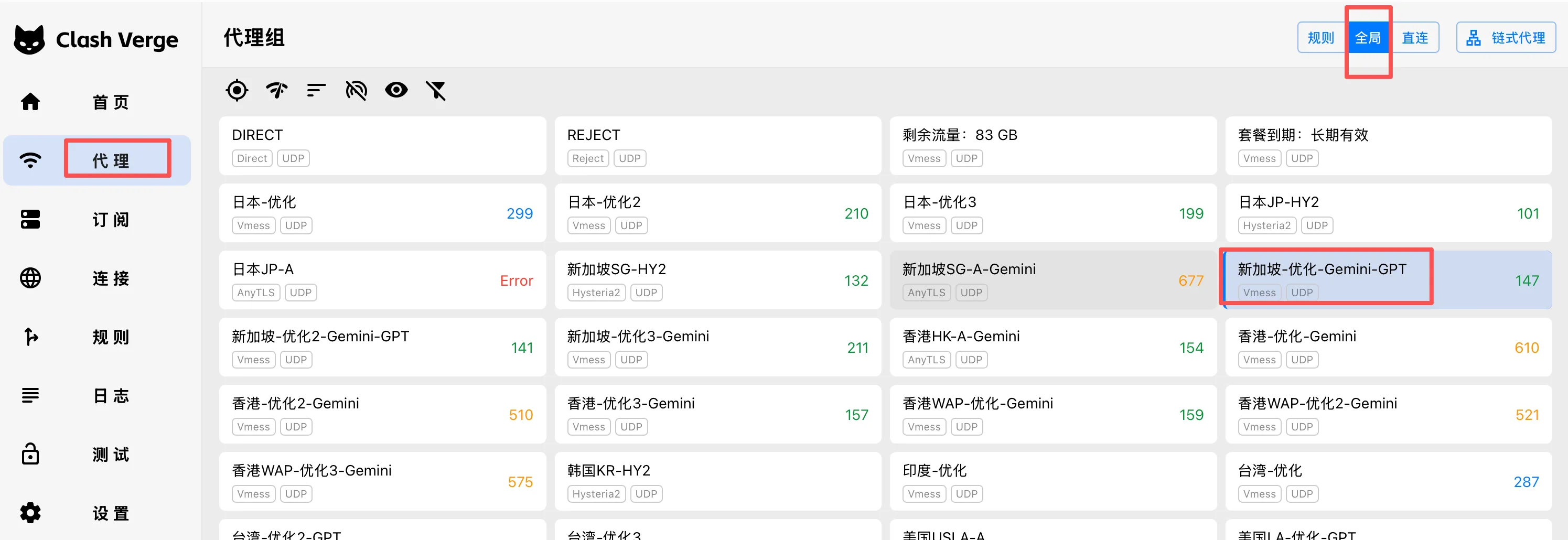Viewport: 1568px width, 540px height.
Task: Open settings via gear icon
Action: coord(30,513)
